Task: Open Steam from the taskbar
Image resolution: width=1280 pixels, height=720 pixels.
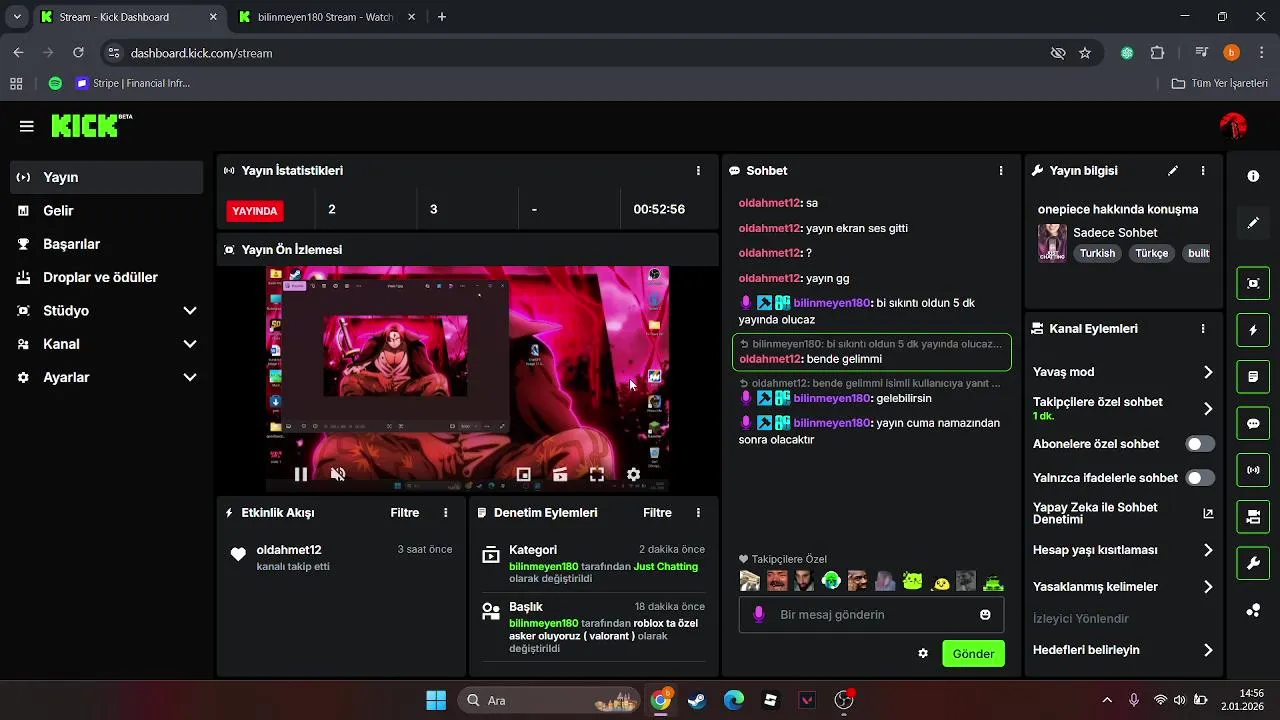Action: [x=697, y=700]
